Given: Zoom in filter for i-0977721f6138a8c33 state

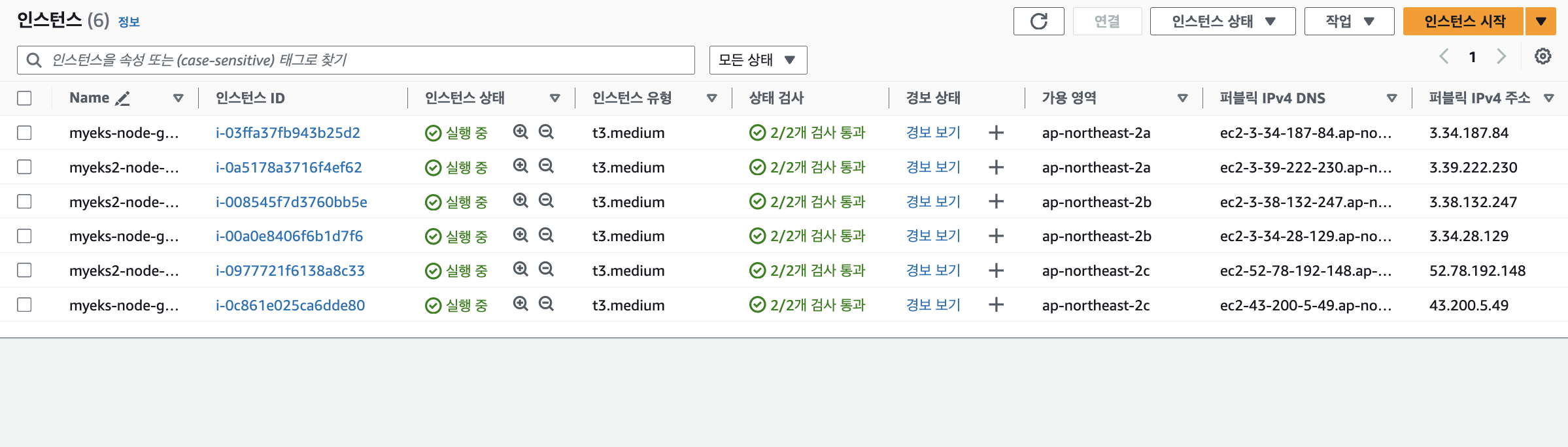Looking at the screenshot, I should pyautogui.click(x=520, y=269).
